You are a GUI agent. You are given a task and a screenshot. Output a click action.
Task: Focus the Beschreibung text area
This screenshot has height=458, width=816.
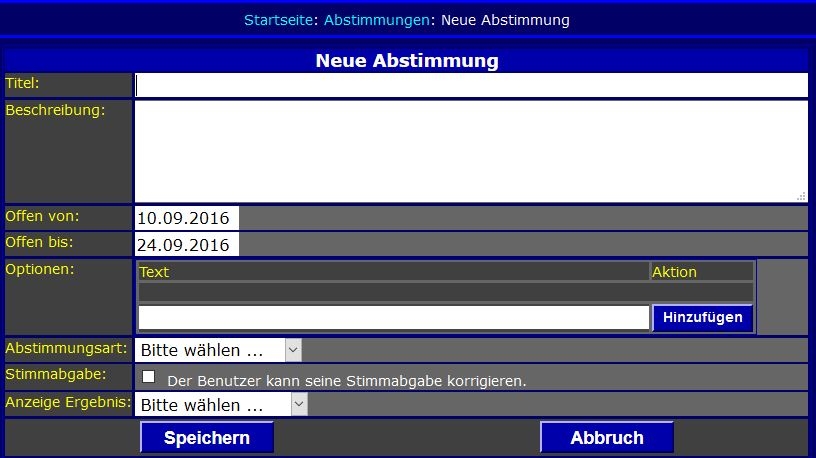pos(470,150)
